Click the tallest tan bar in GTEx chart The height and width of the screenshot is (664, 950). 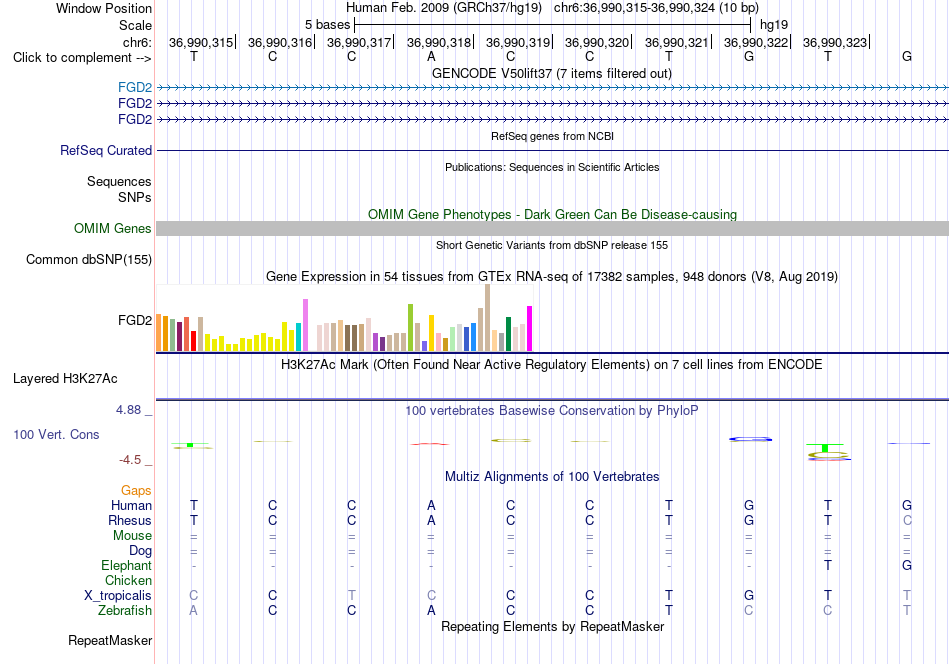click(x=487, y=317)
